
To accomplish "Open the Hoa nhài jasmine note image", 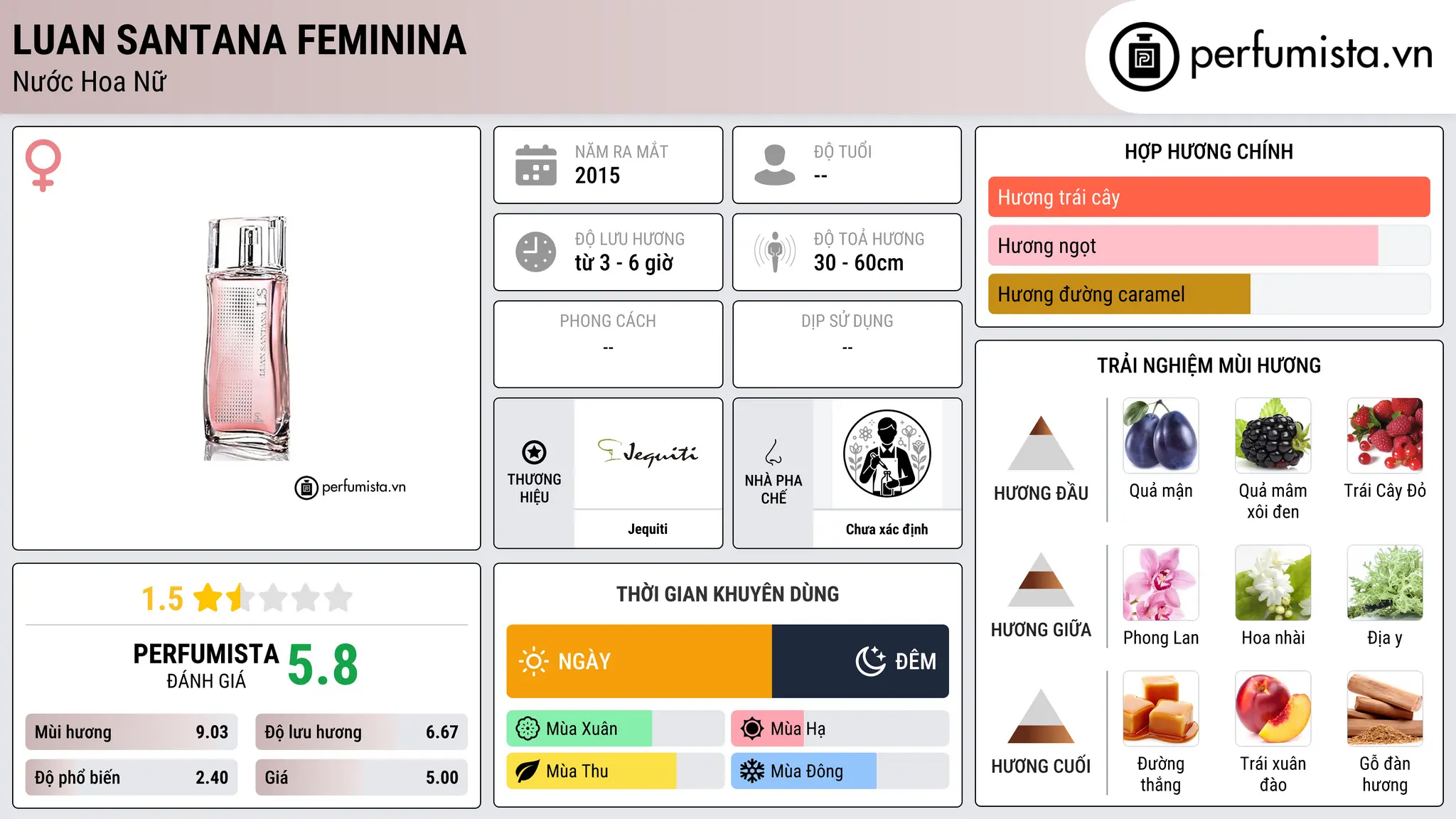I will pos(1273,583).
